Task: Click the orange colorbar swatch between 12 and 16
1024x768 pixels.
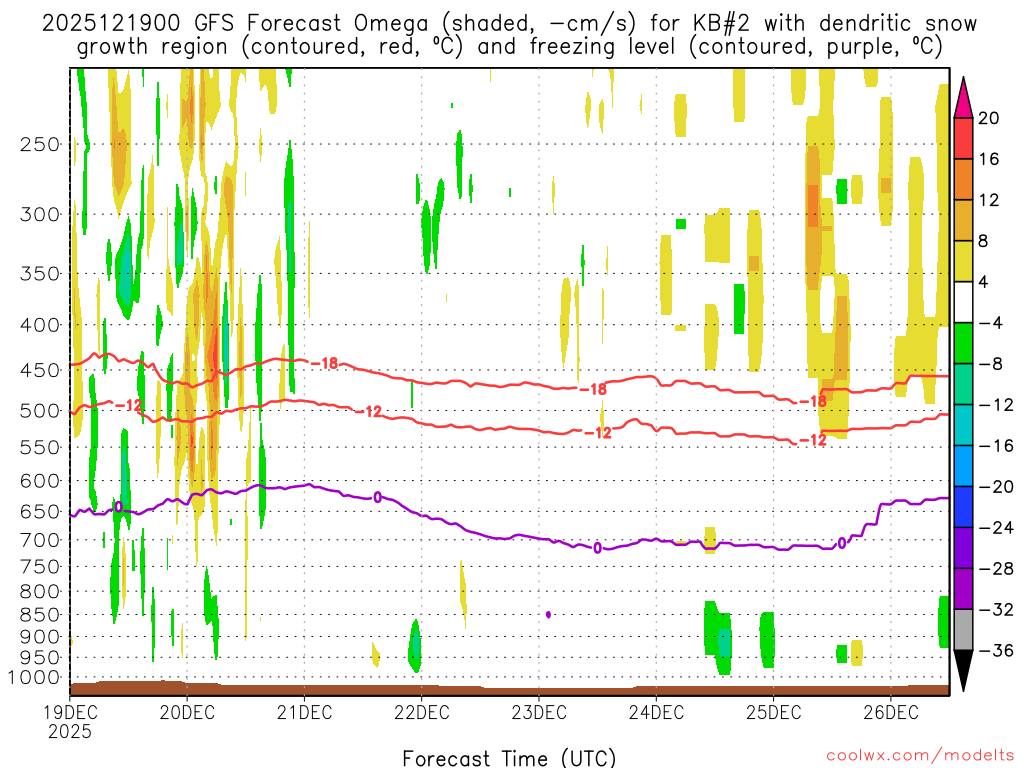Action: [x=963, y=180]
